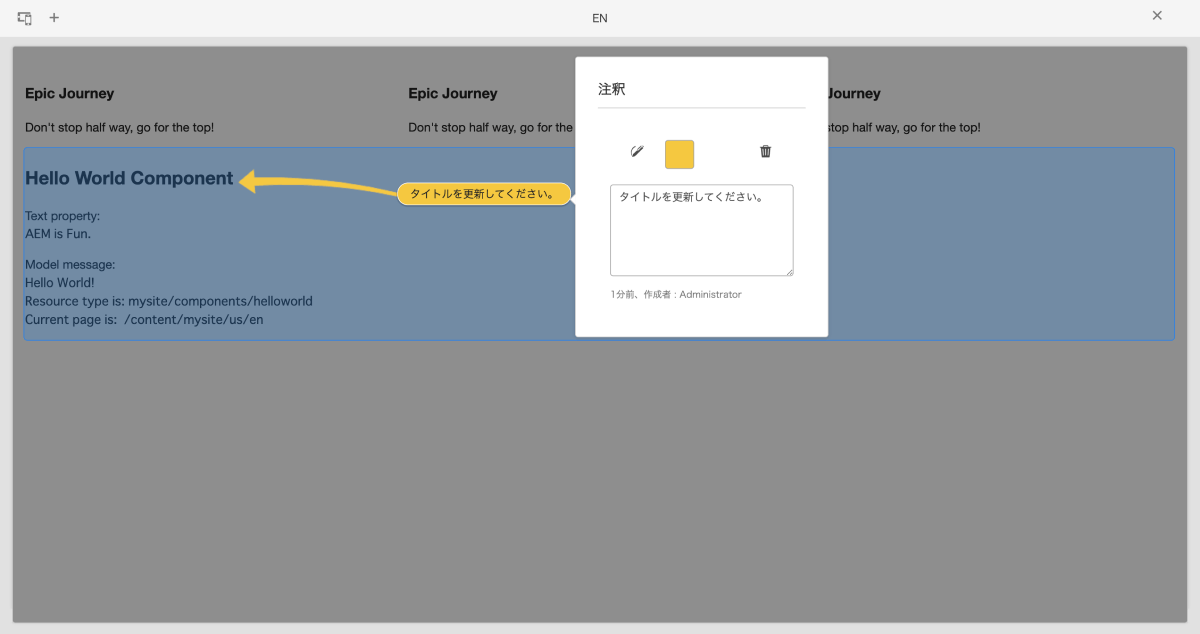The width and height of the screenshot is (1200, 634).
Task: Select the sketch pencil tool in annotation popup
Action: tap(637, 152)
